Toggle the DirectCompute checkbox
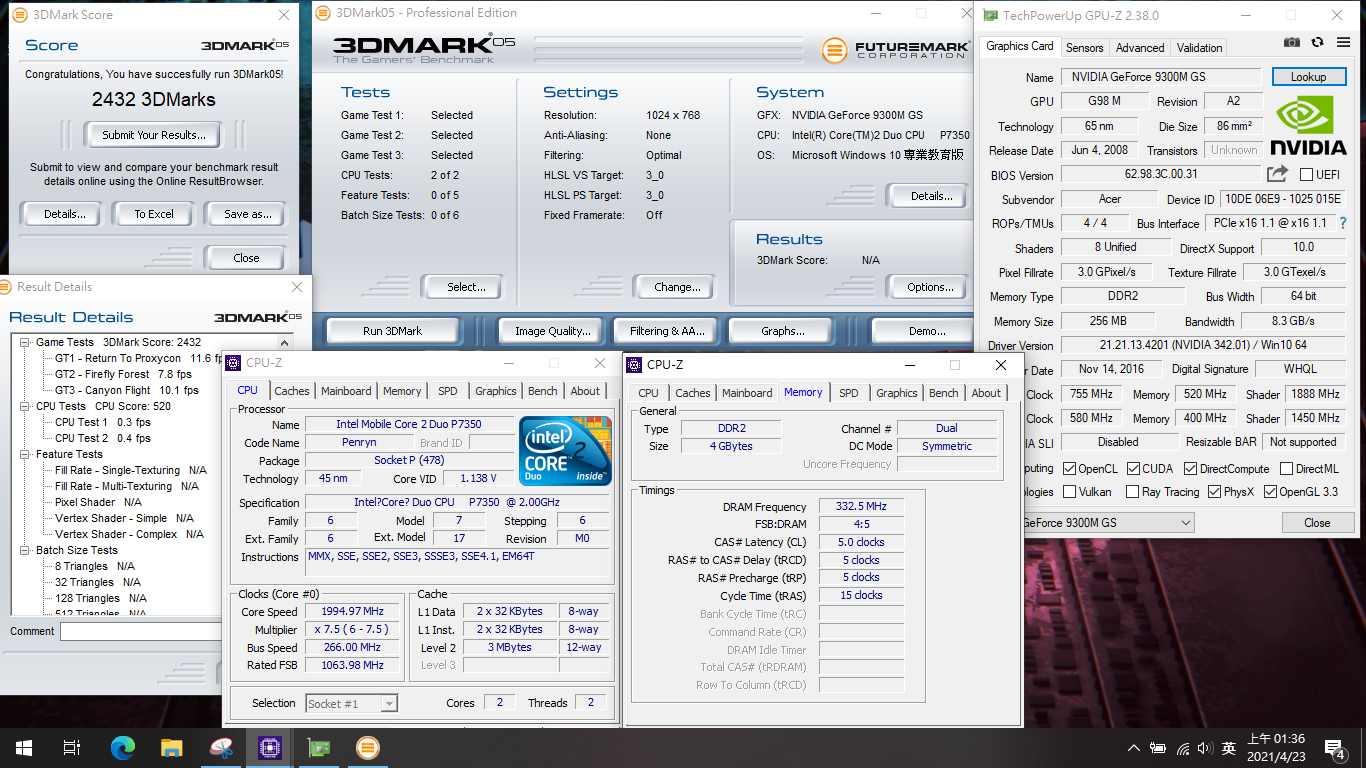This screenshot has height=768, width=1366. (1191, 468)
